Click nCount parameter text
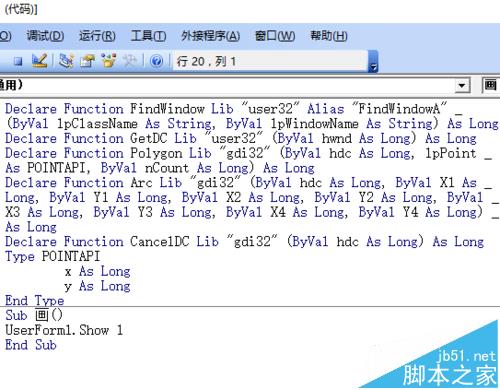This screenshot has width=500, height=390. coord(167,168)
